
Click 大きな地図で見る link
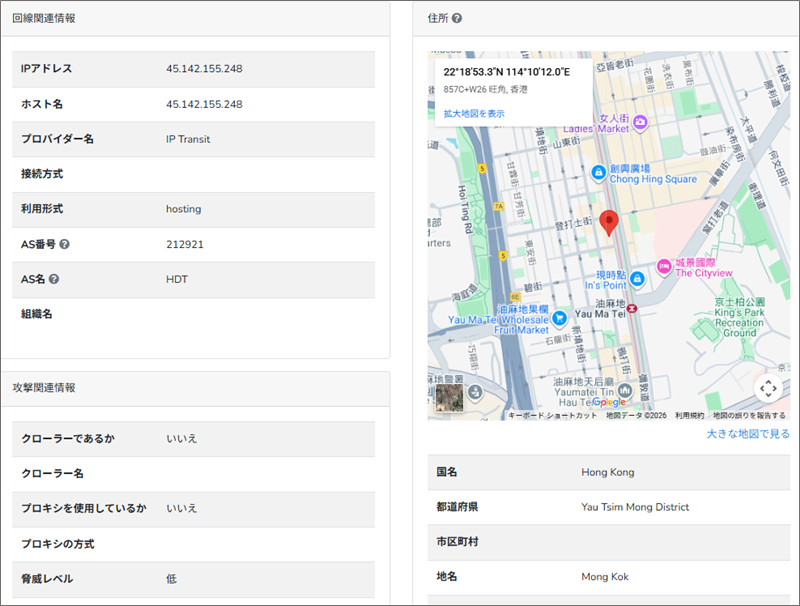coord(747,434)
